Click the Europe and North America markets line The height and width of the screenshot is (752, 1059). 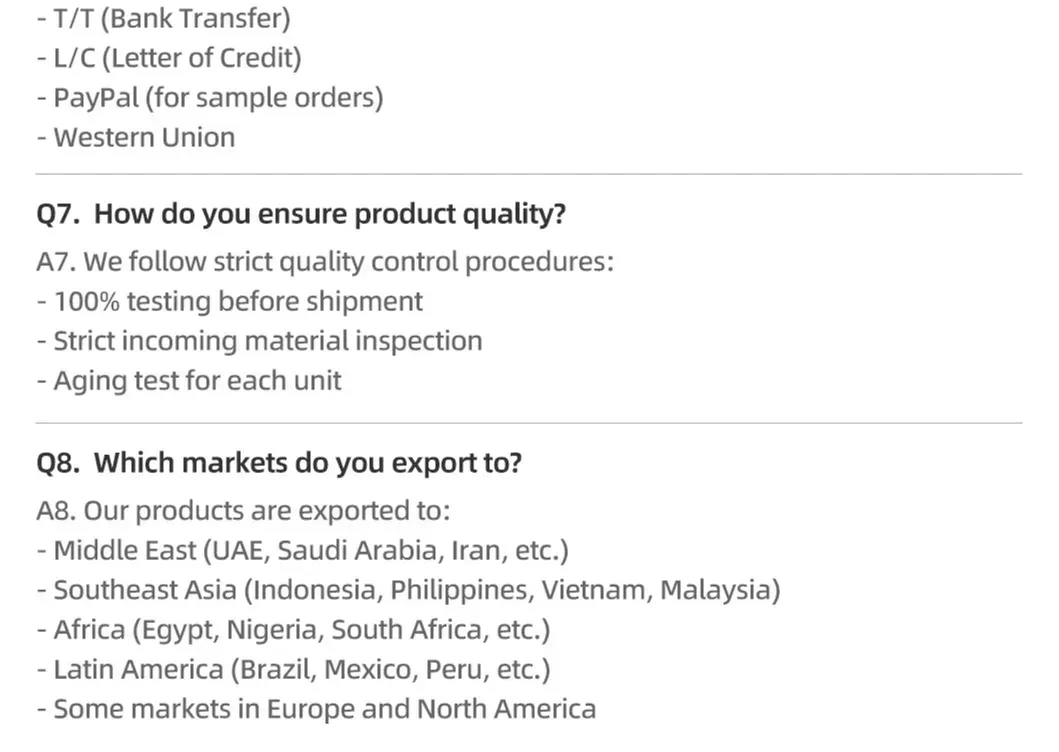tap(316, 710)
